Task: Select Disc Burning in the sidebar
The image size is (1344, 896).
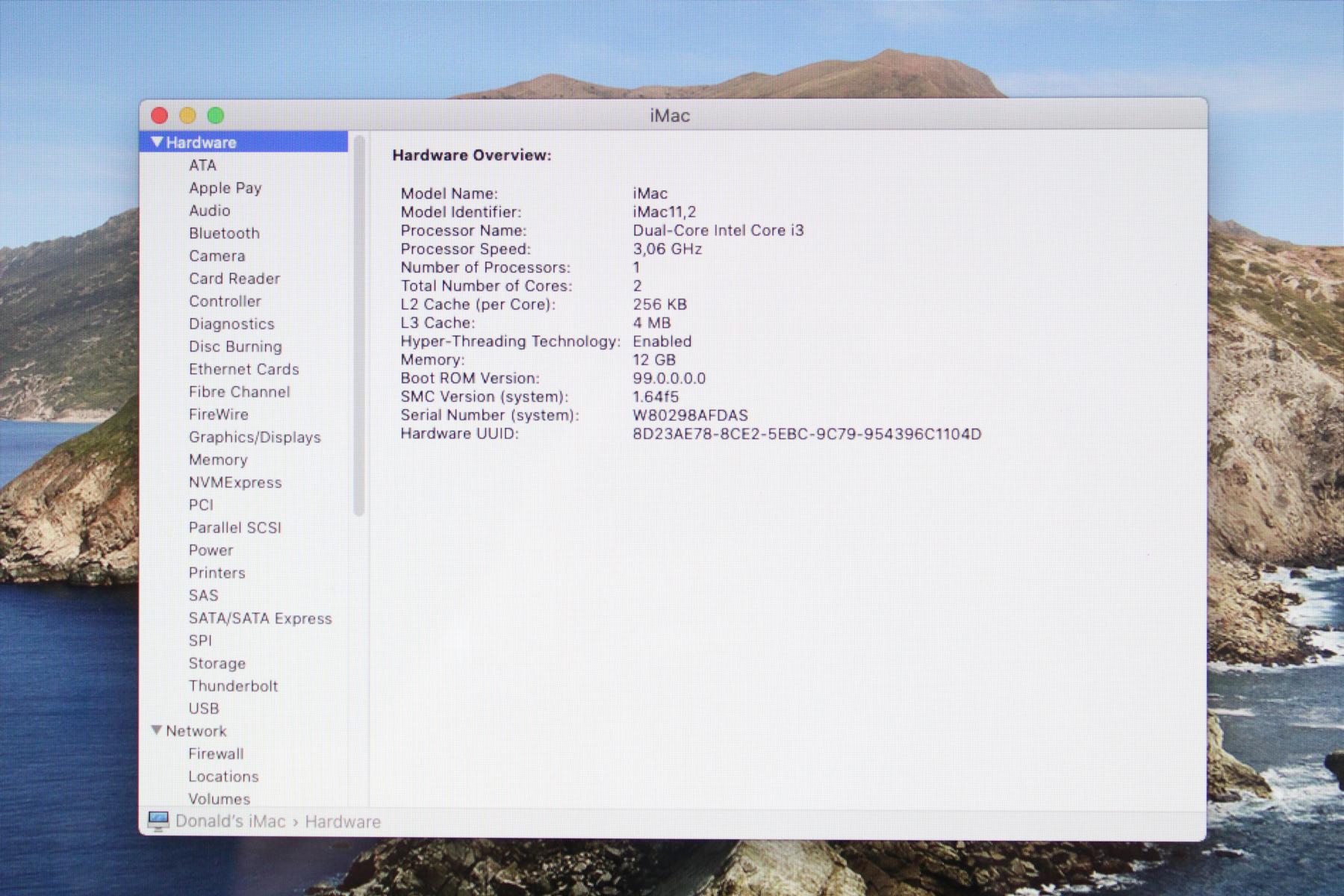Action: click(235, 346)
